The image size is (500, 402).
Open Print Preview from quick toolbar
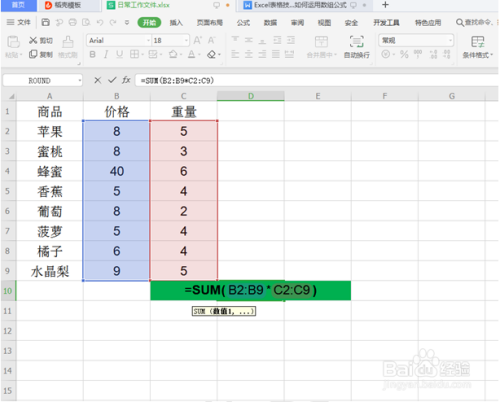(x=86, y=22)
